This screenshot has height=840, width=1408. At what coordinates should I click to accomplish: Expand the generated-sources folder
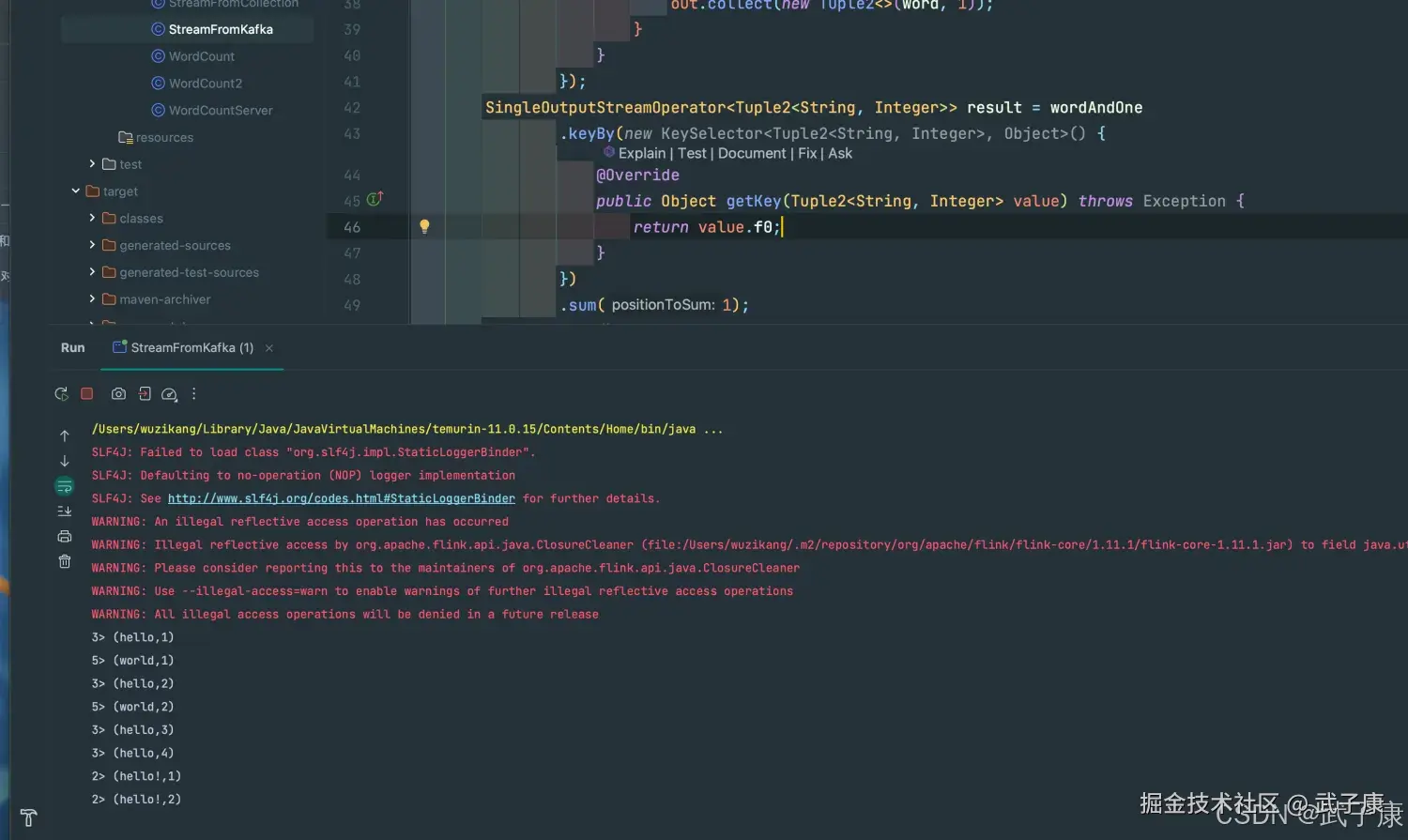coord(92,245)
